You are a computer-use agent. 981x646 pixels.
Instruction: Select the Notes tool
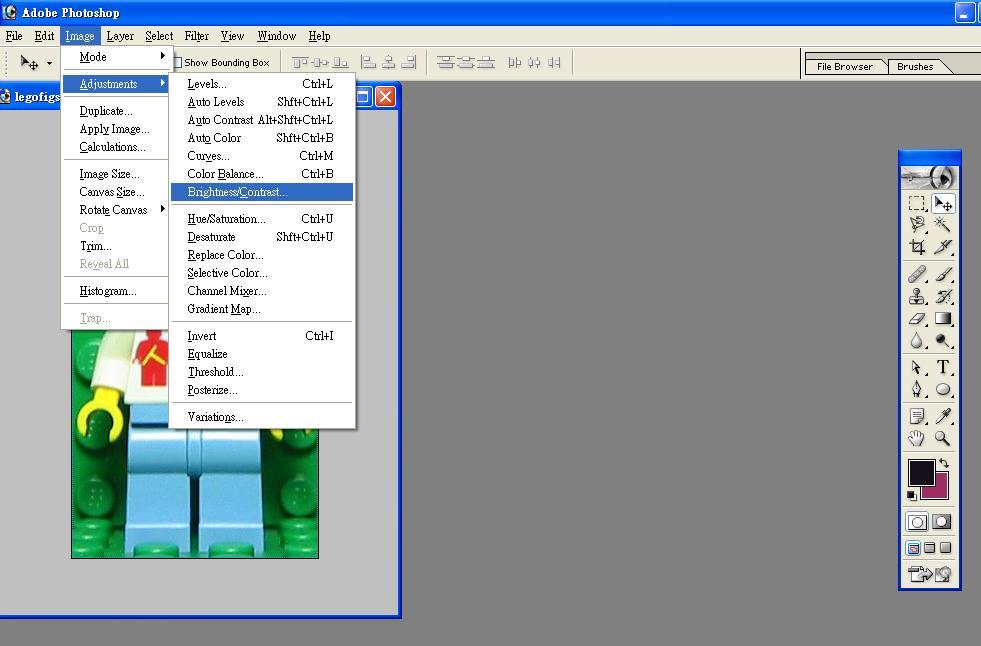pos(917,416)
